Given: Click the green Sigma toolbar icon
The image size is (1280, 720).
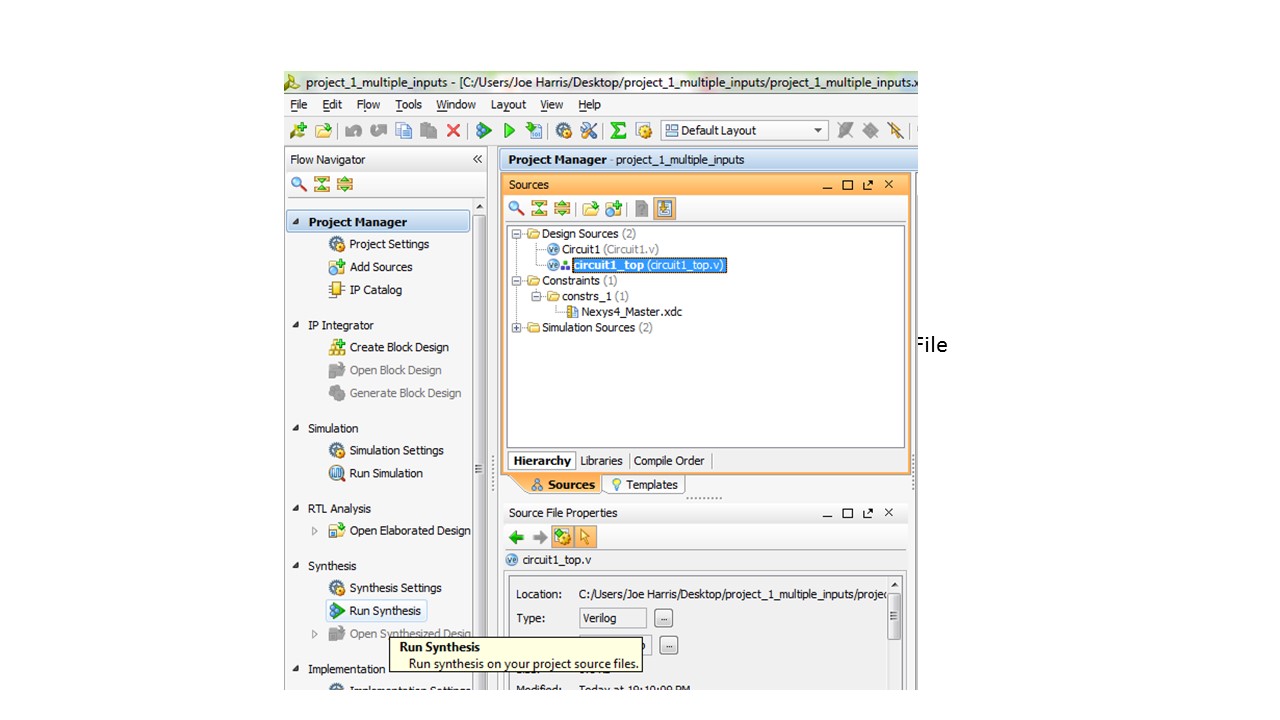Looking at the screenshot, I should (x=618, y=130).
